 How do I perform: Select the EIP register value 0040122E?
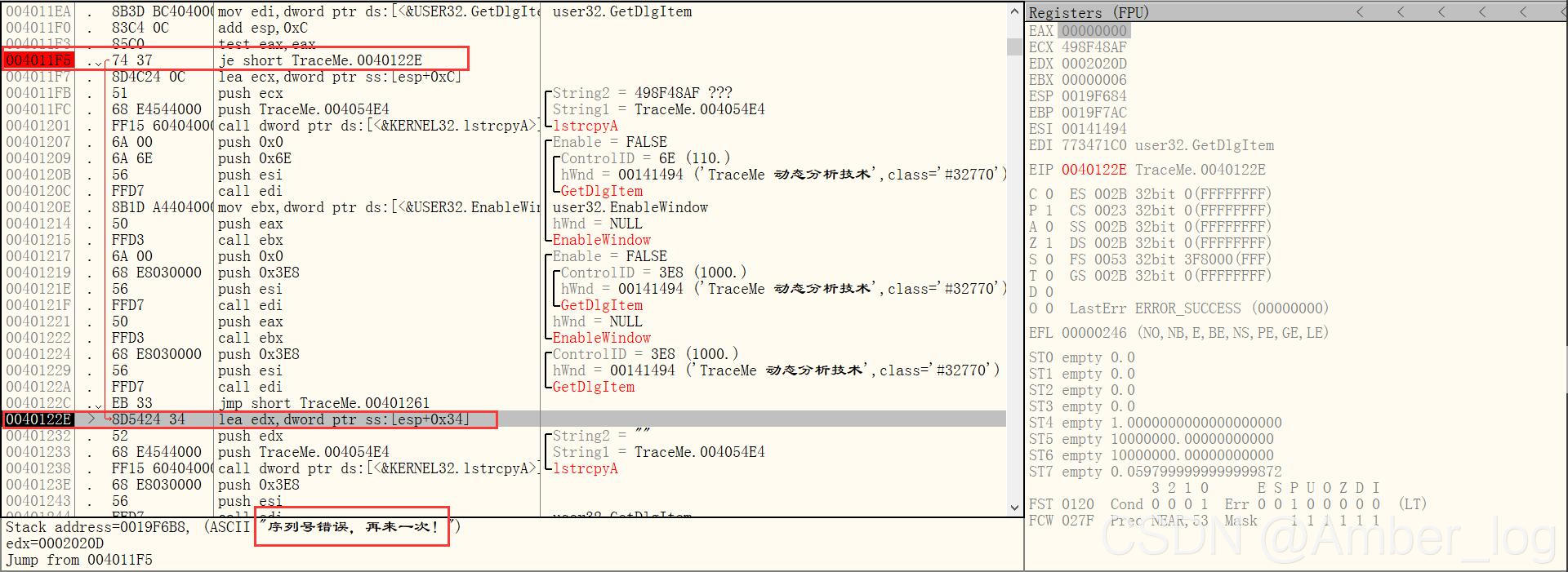1094,170
